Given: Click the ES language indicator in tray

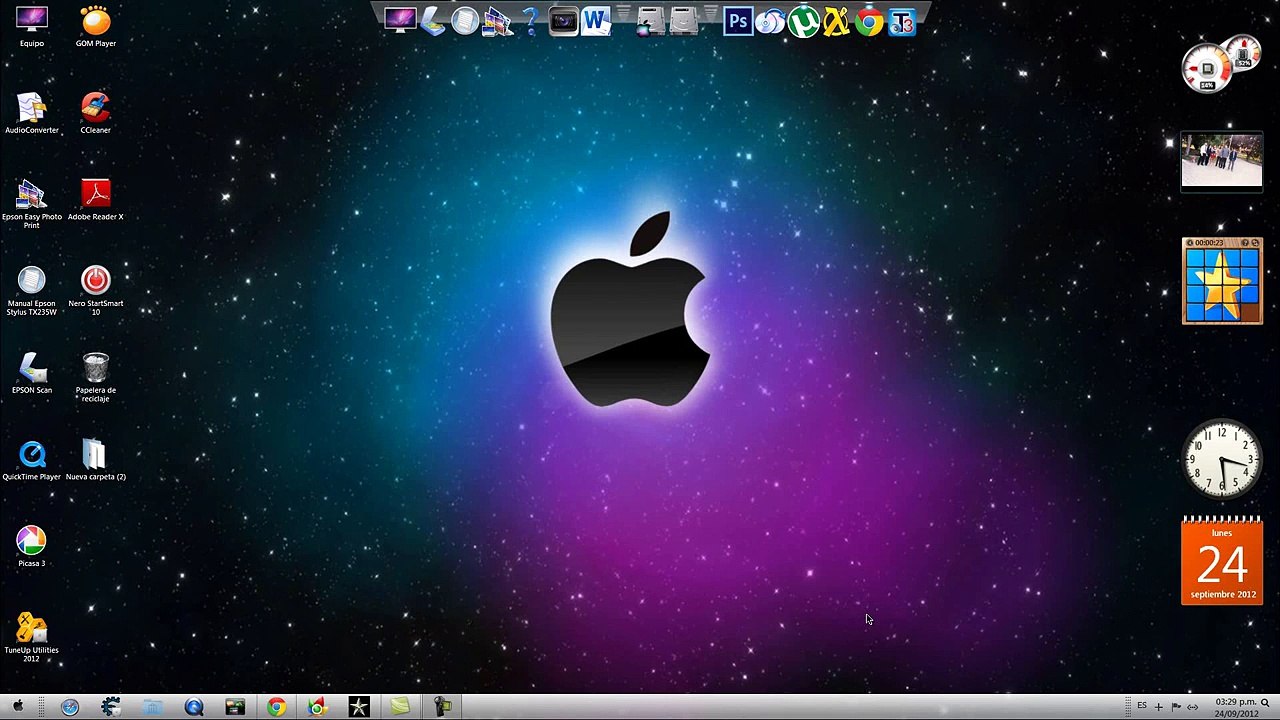Looking at the screenshot, I should pos(1142,706).
